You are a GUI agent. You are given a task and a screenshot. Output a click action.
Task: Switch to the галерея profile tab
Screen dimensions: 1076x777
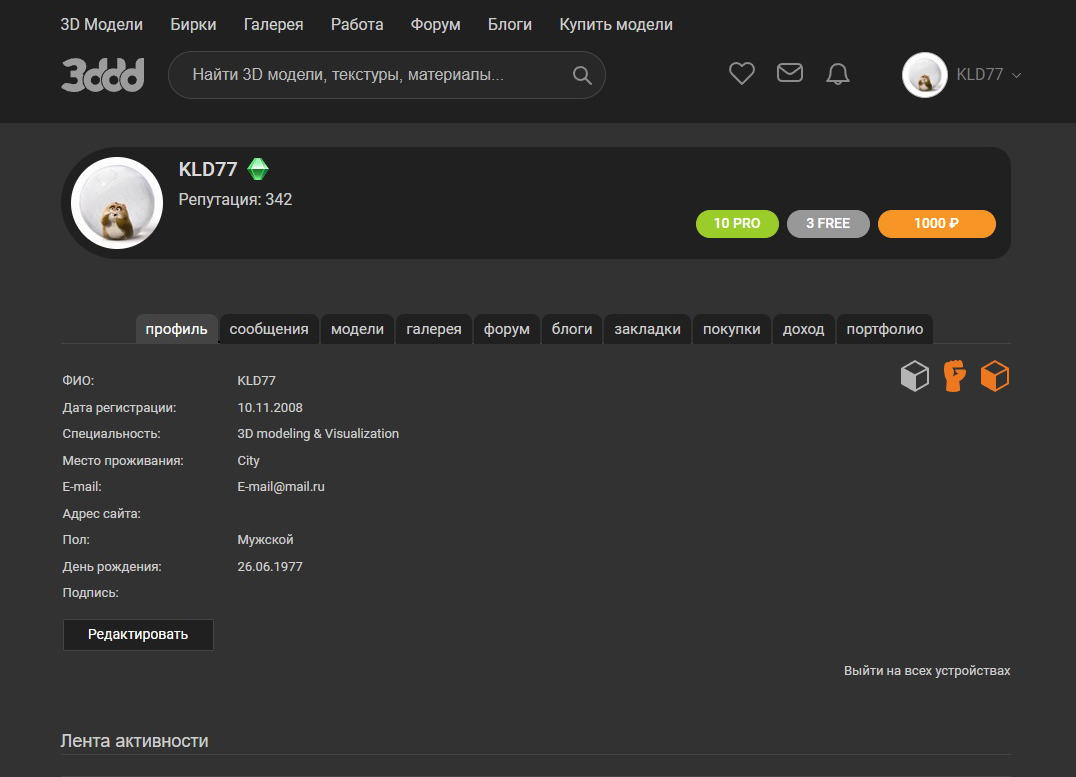(434, 329)
